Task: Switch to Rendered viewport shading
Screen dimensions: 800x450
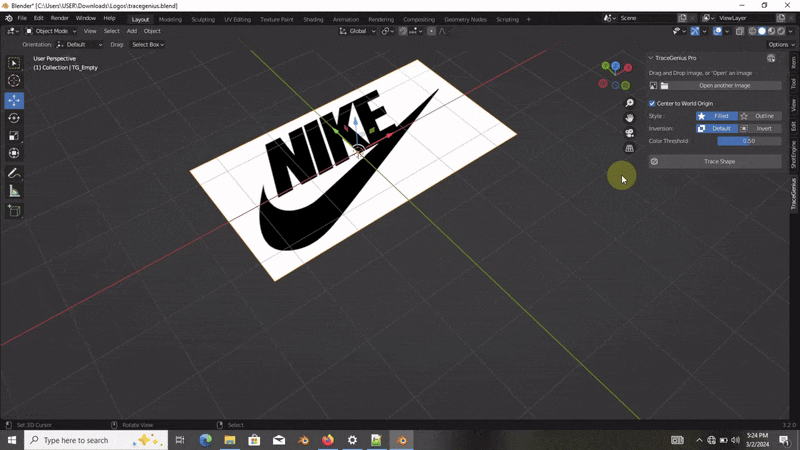Action: point(781,31)
